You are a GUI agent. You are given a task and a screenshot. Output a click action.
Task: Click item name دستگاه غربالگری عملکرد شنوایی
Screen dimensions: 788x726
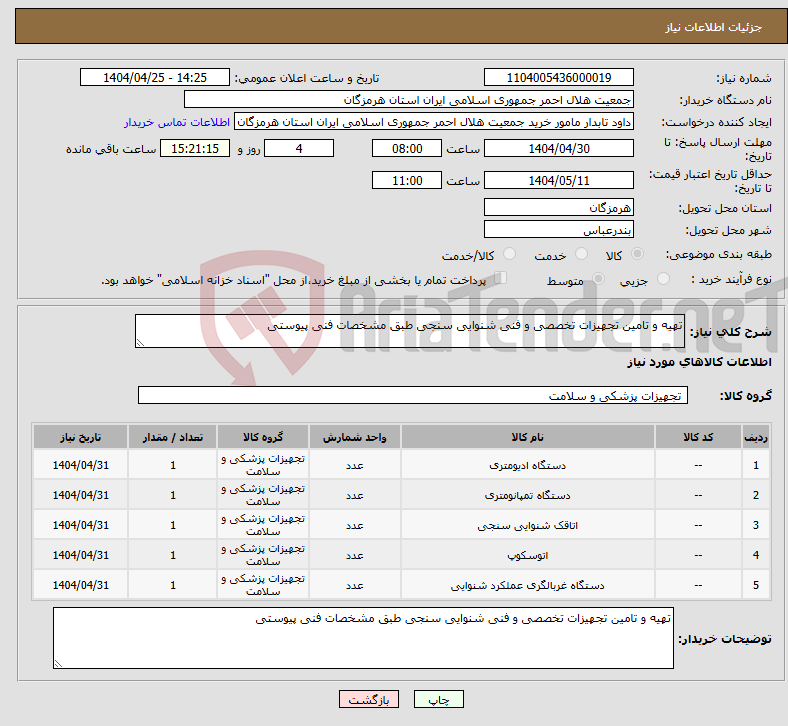(x=528, y=585)
